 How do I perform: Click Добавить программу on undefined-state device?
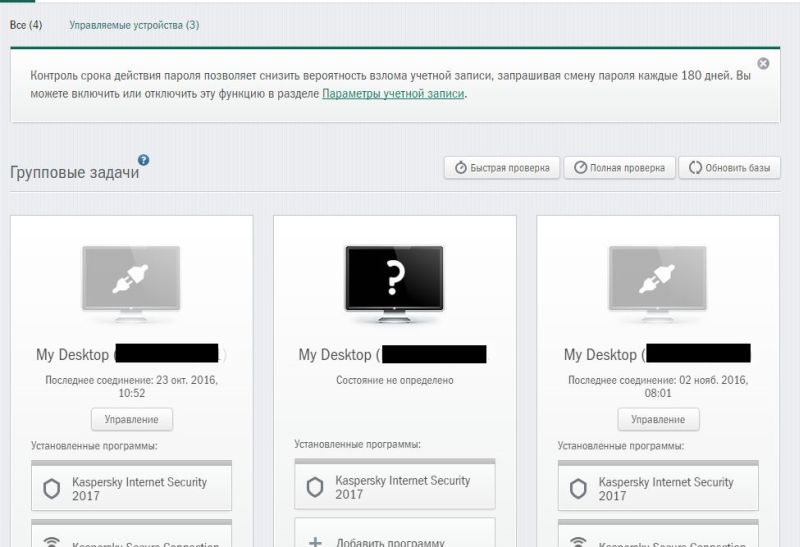pyautogui.click(x=394, y=534)
